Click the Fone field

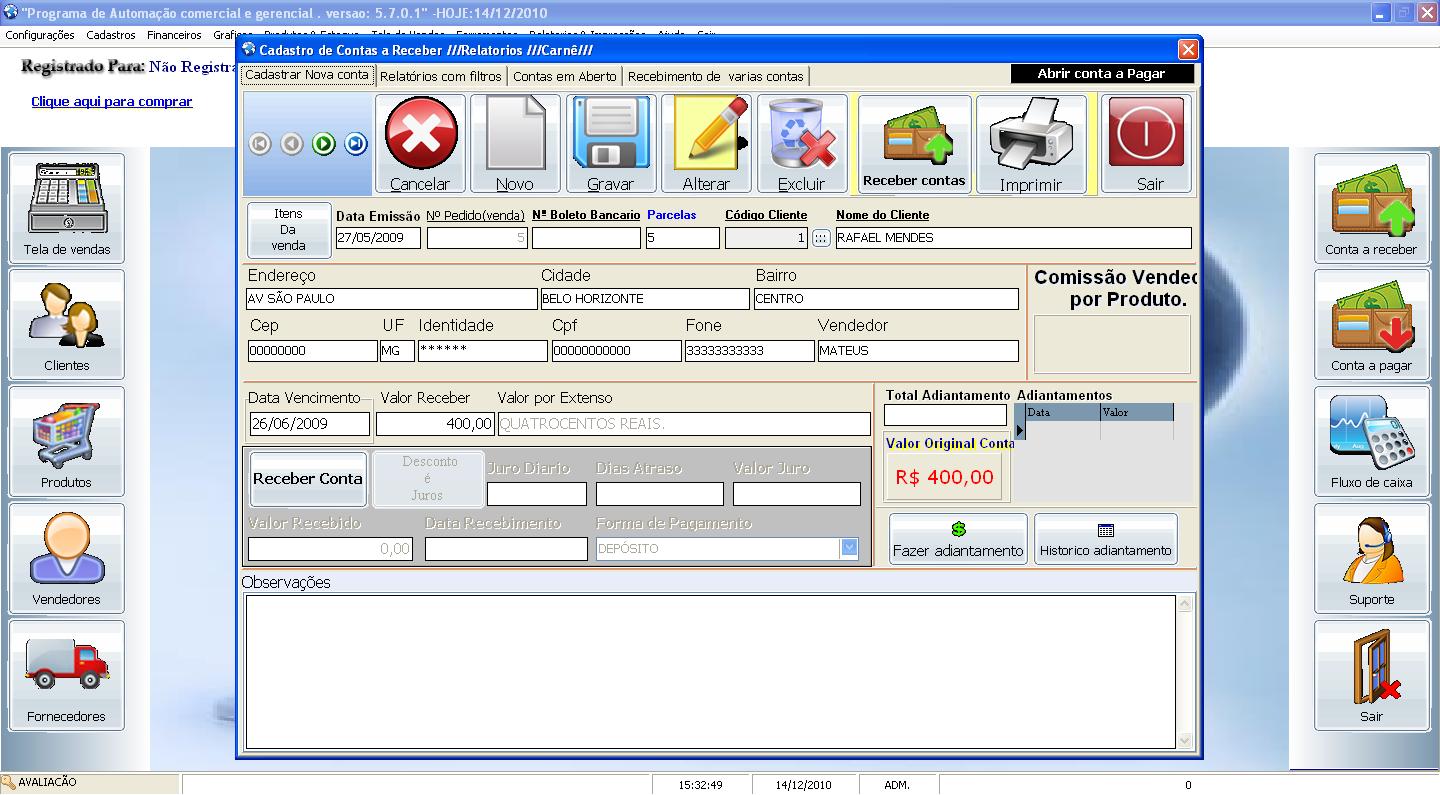[x=750, y=351]
